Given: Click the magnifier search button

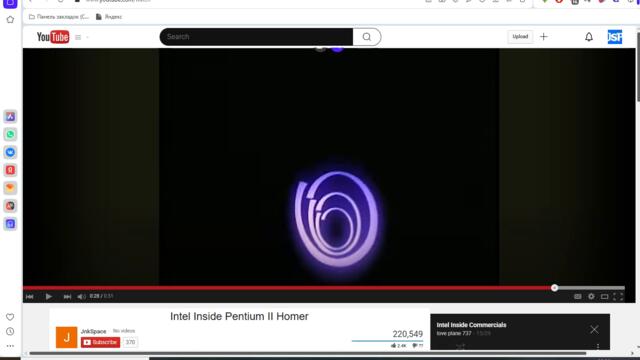Looking at the screenshot, I should [367, 37].
